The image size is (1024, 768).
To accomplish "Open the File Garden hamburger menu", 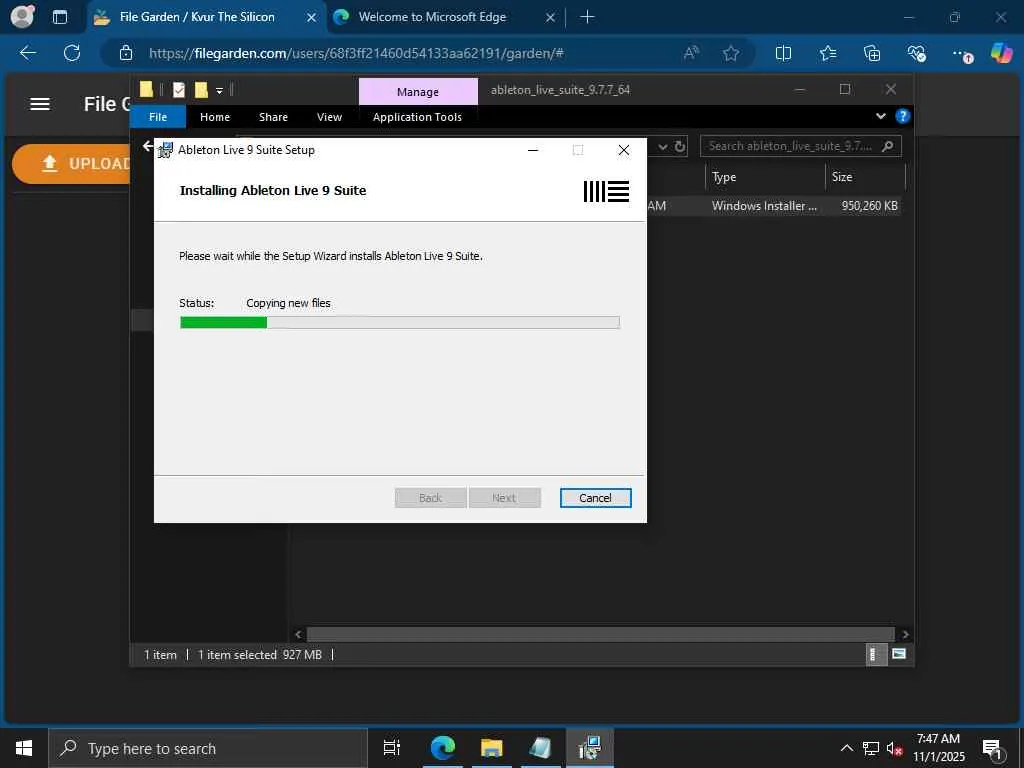I will point(40,104).
